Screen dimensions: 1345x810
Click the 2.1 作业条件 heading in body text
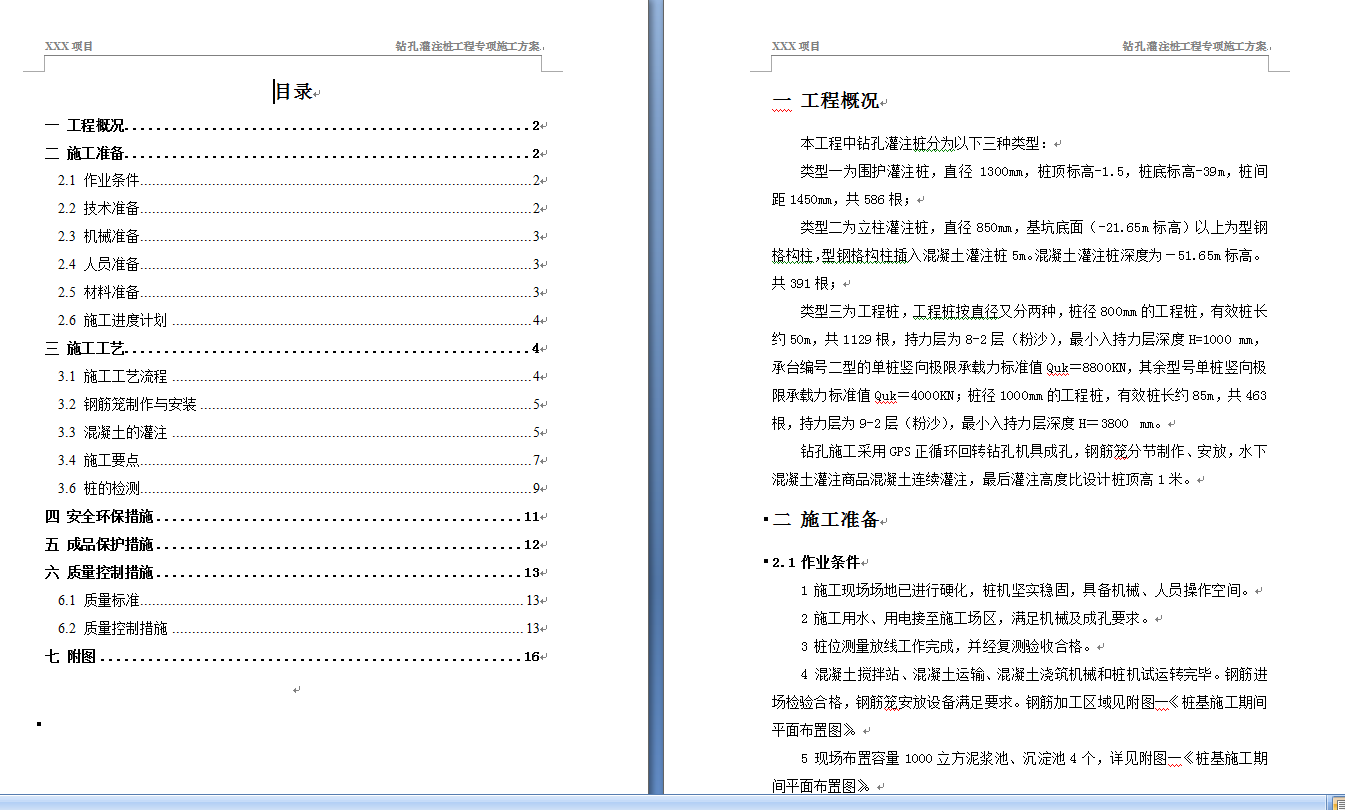[x=815, y=563]
